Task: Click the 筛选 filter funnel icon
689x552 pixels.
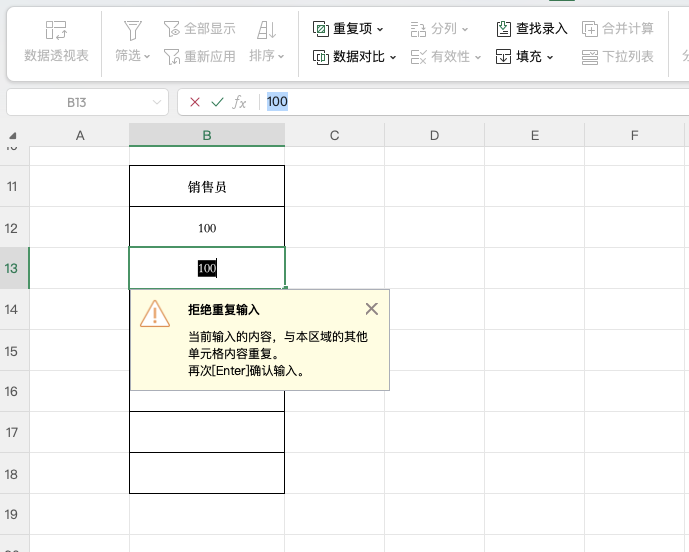Action: coord(133,30)
